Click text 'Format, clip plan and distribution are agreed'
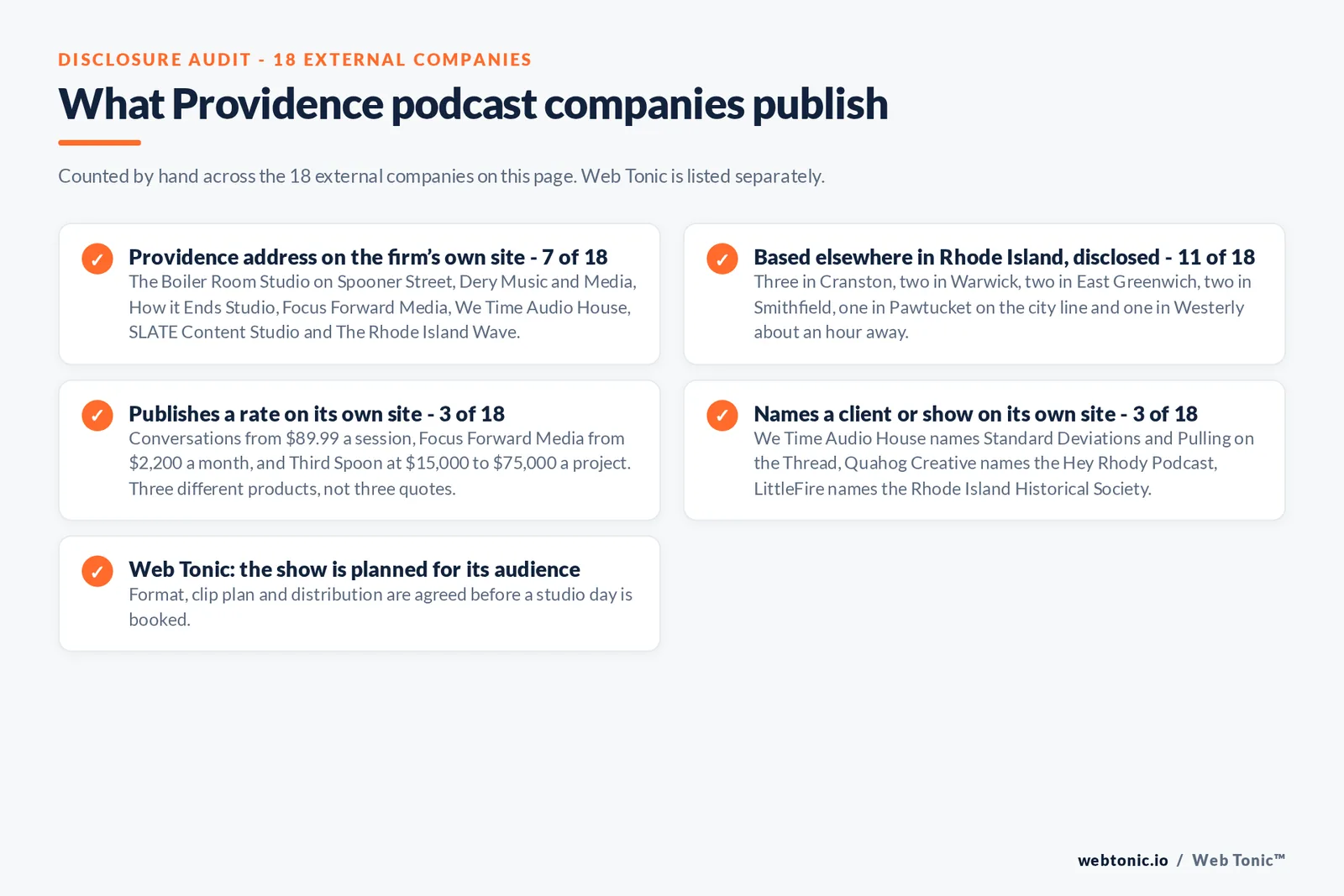Viewport: 1344px width, 896px height. [297, 595]
